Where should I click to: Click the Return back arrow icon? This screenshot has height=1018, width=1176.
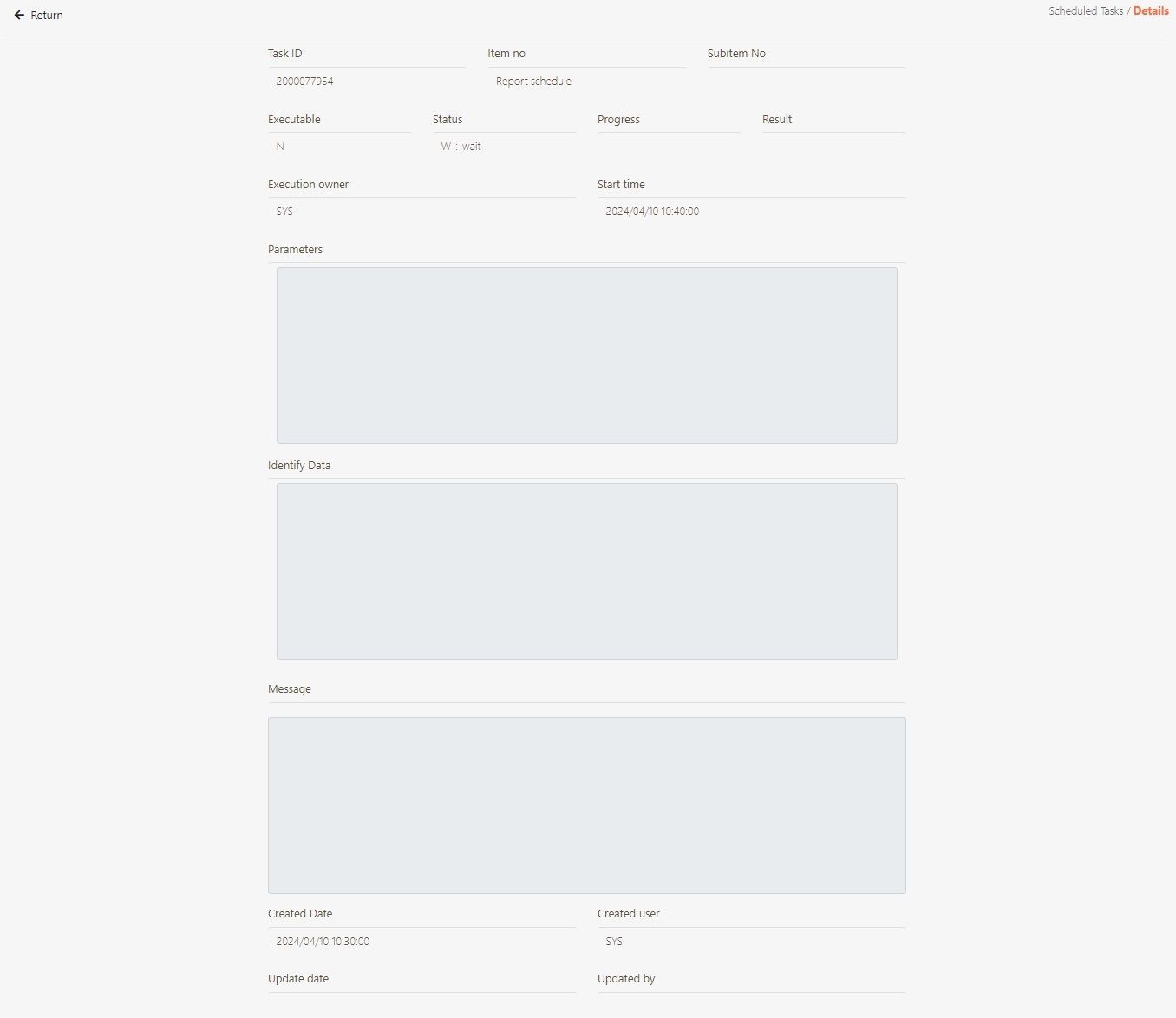tap(19, 16)
